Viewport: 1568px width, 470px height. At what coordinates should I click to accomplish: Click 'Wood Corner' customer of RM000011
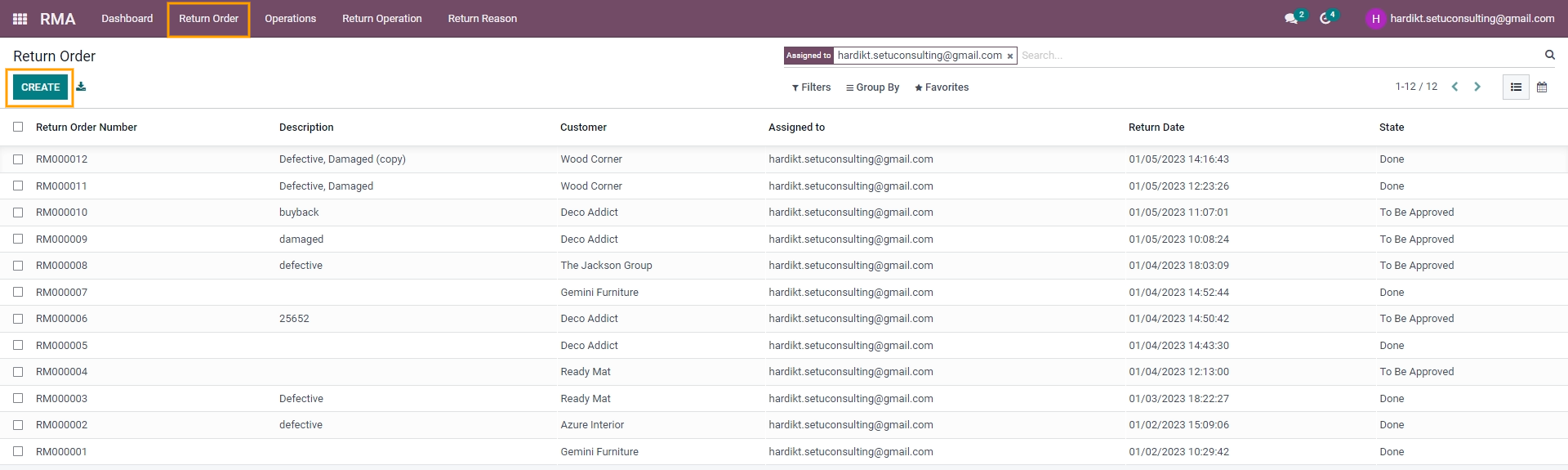coord(591,186)
